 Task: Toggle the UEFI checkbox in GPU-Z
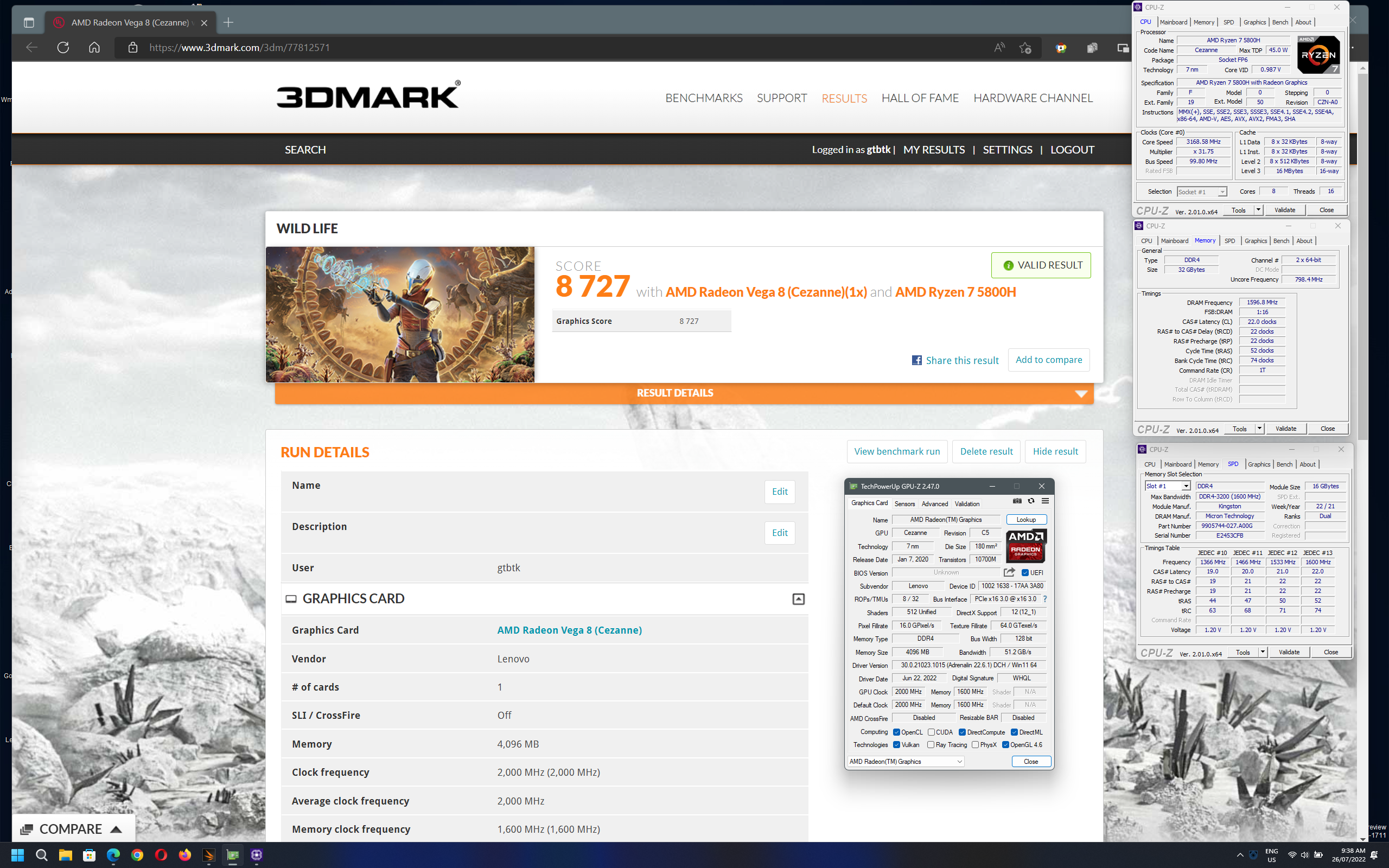[1025, 572]
